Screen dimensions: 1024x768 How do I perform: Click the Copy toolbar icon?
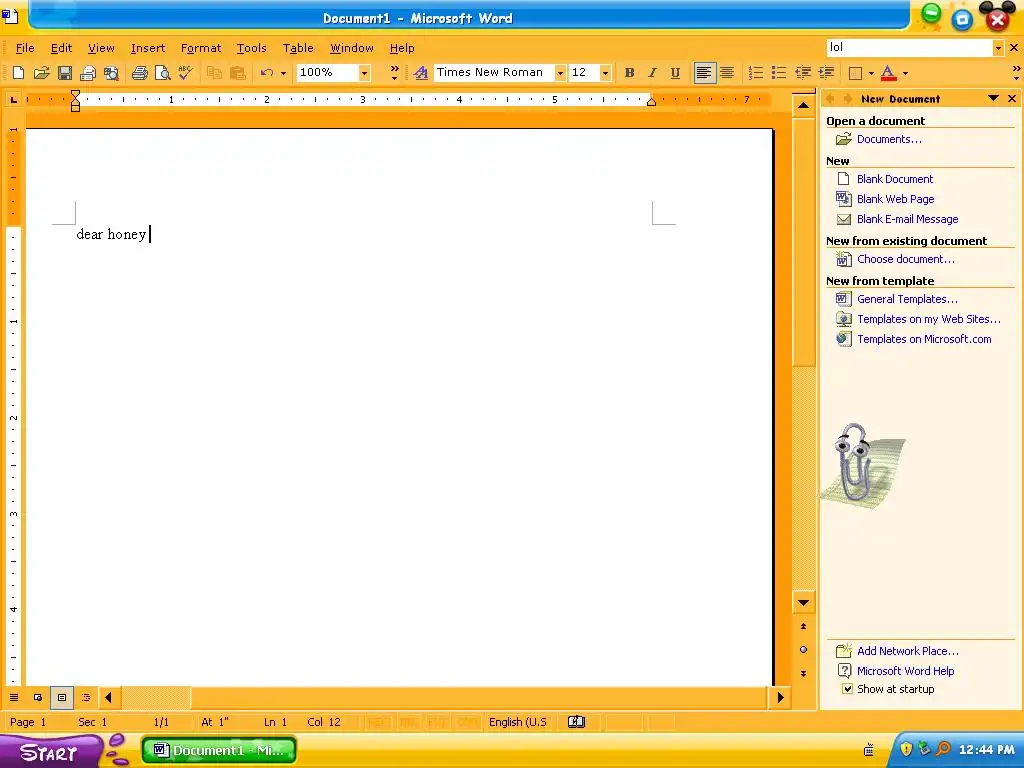point(214,72)
